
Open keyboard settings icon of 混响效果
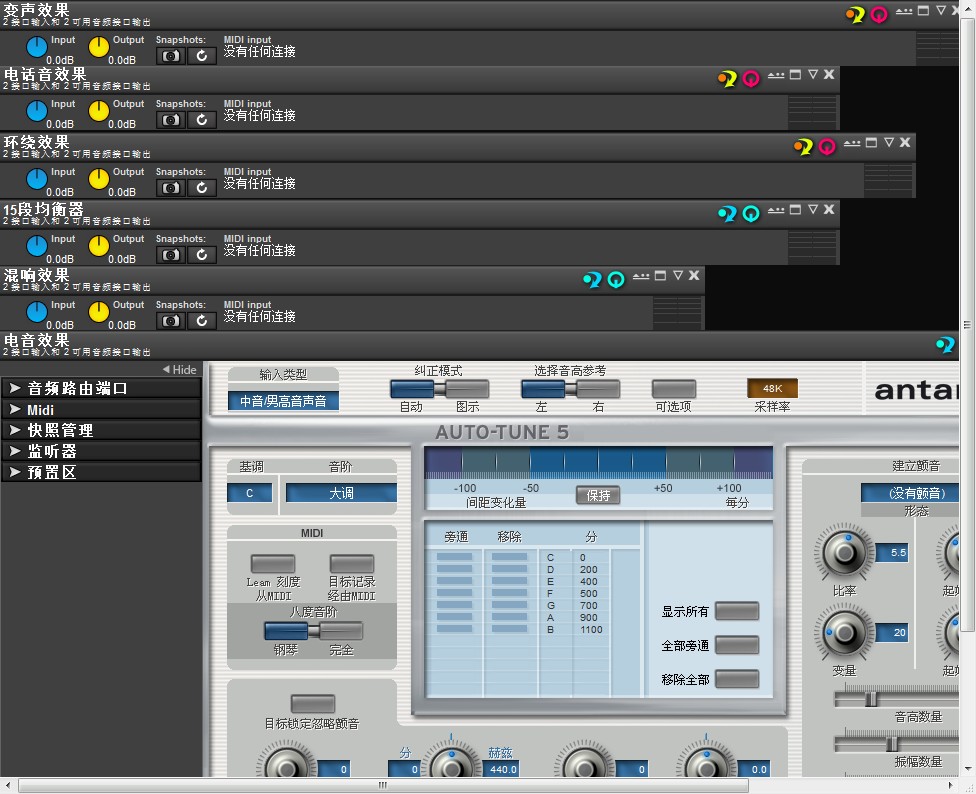pyautogui.click(x=641, y=276)
